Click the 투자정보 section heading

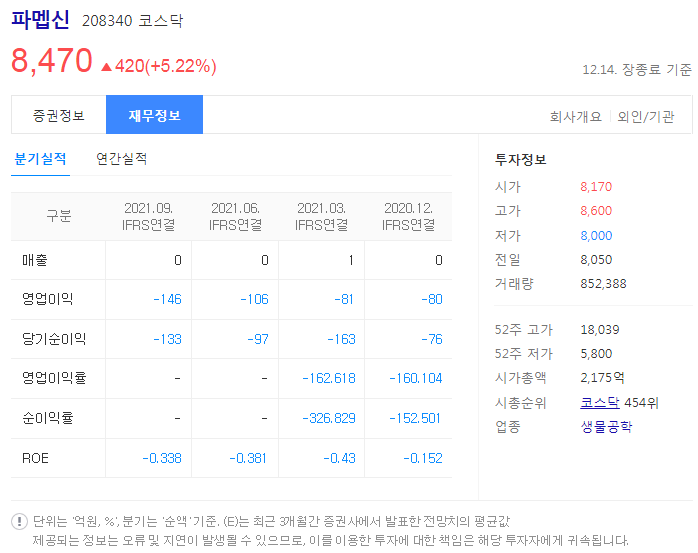coord(520,159)
